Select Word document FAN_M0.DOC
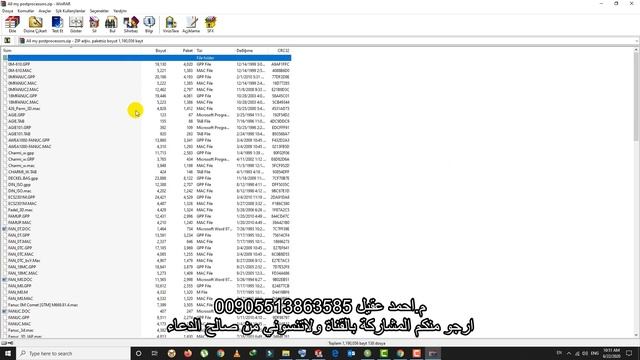 (x=20, y=280)
